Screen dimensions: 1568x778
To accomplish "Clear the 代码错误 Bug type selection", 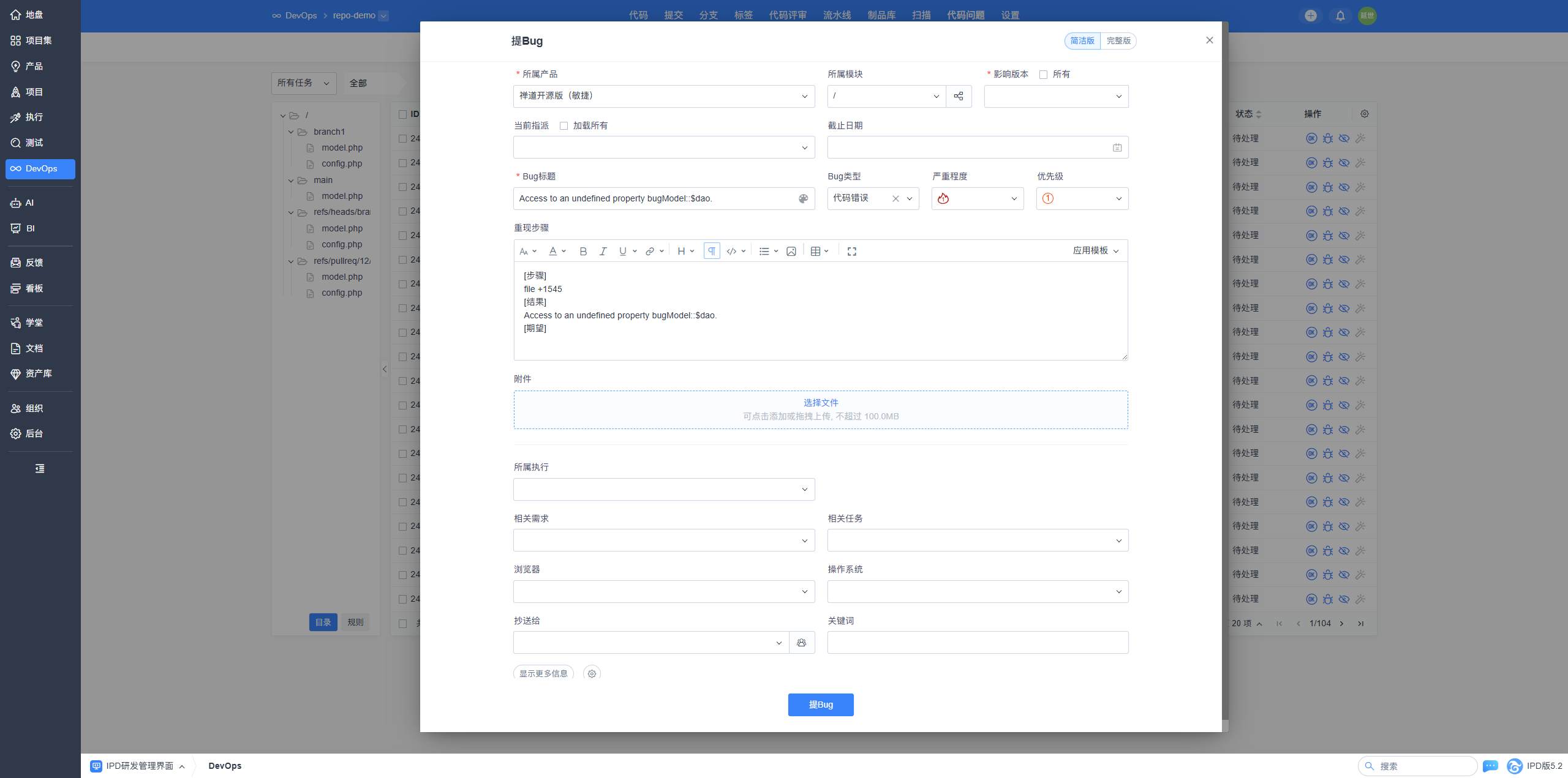I will [895, 198].
